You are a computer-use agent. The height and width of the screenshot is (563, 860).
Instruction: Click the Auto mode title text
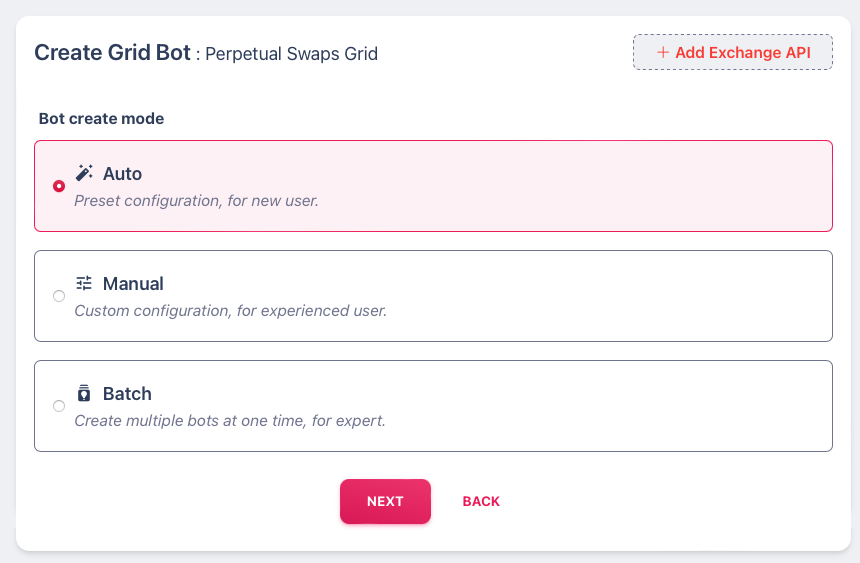tap(122, 174)
